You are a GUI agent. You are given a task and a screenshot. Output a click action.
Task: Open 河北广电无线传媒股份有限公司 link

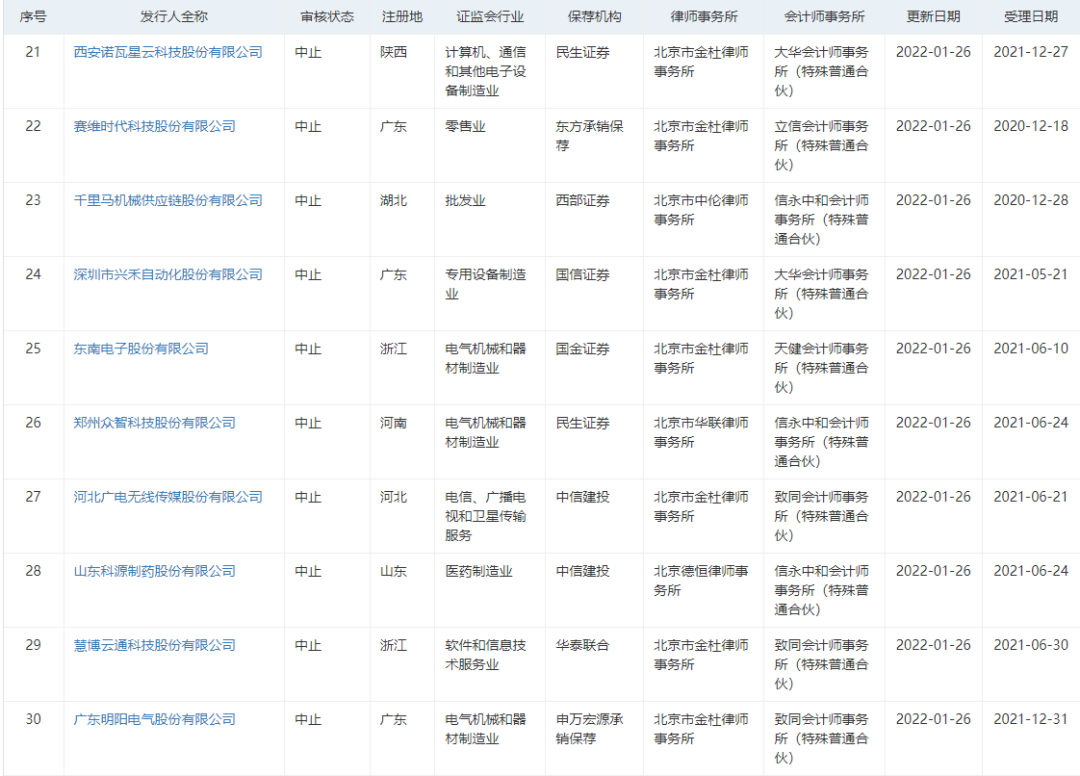pos(168,497)
